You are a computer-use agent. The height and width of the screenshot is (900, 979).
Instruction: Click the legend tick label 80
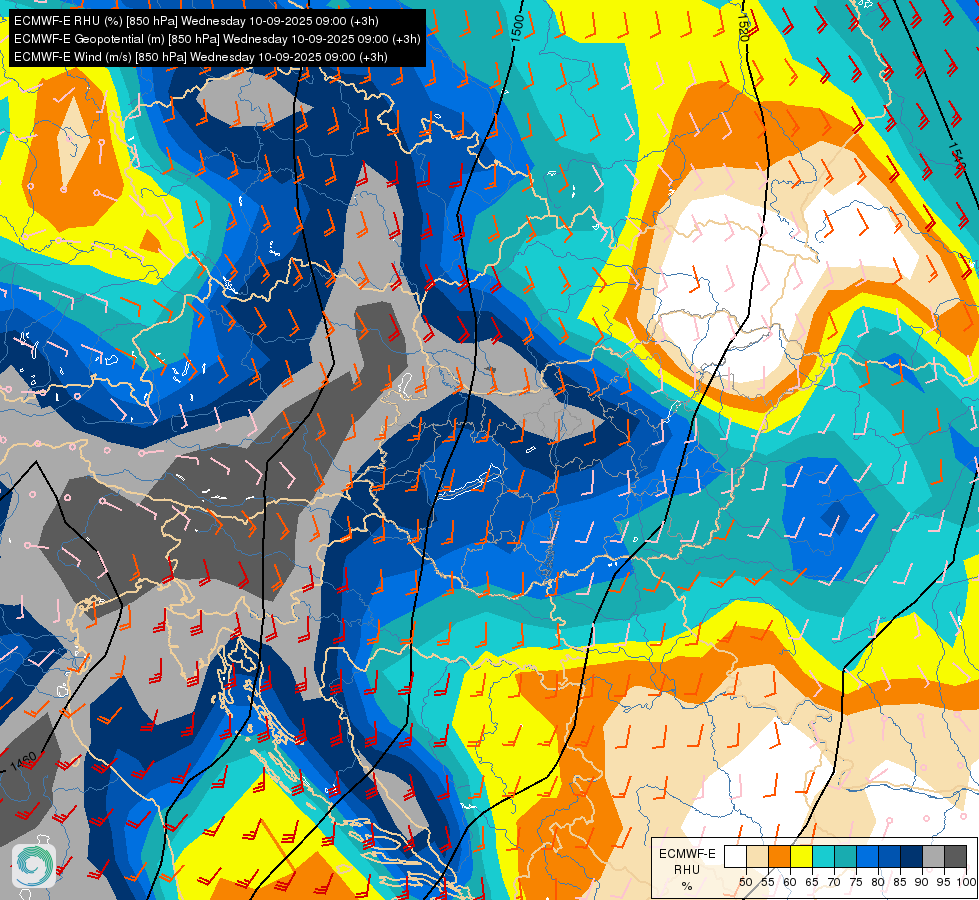pyautogui.click(x=878, y=882)
